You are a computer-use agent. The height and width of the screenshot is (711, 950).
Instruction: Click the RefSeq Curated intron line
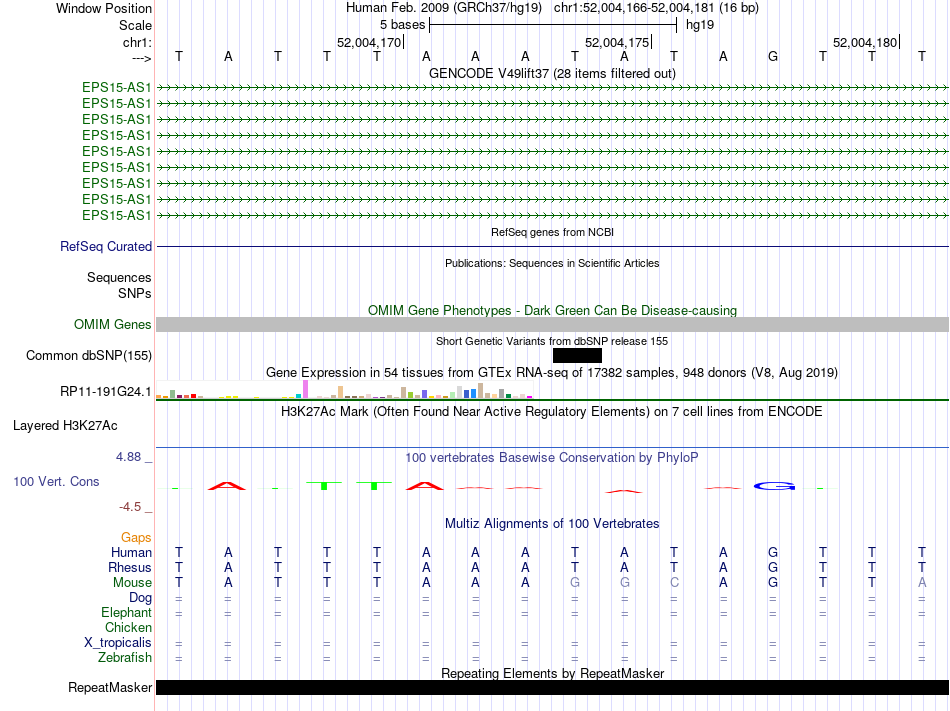pyautogui.click(x=552, y=246)
